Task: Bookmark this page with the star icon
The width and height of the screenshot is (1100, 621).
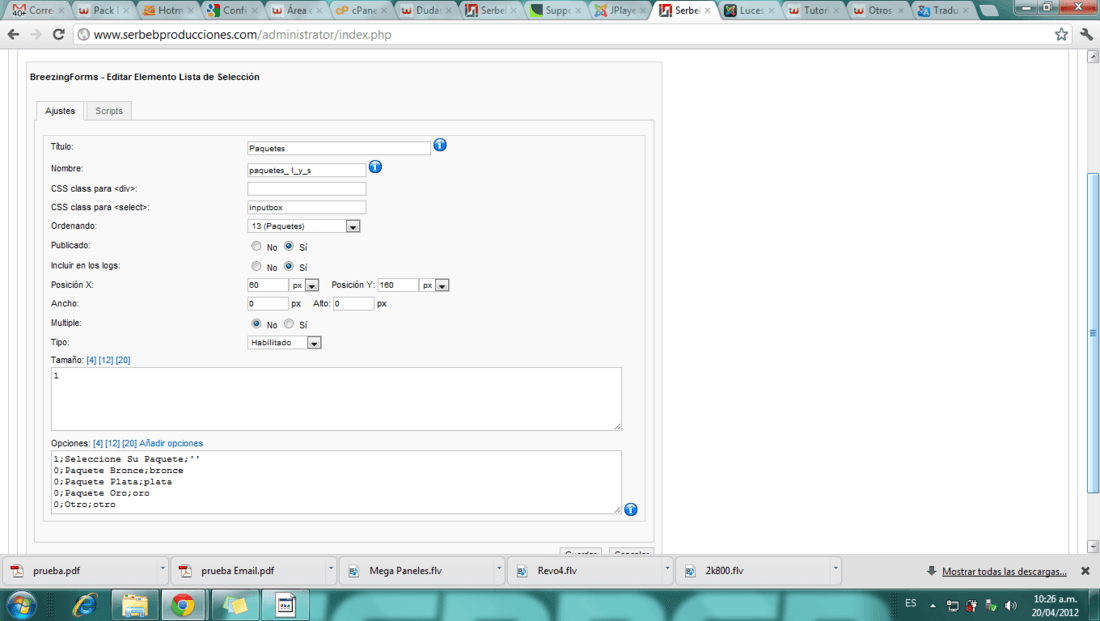Action: pos(1061,34)
